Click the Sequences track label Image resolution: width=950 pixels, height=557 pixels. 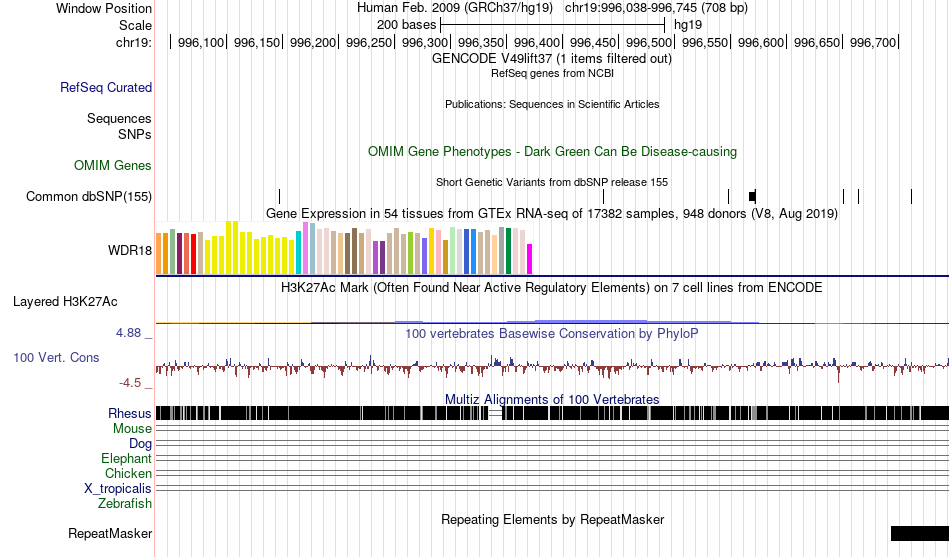click(x=119, y=118)
